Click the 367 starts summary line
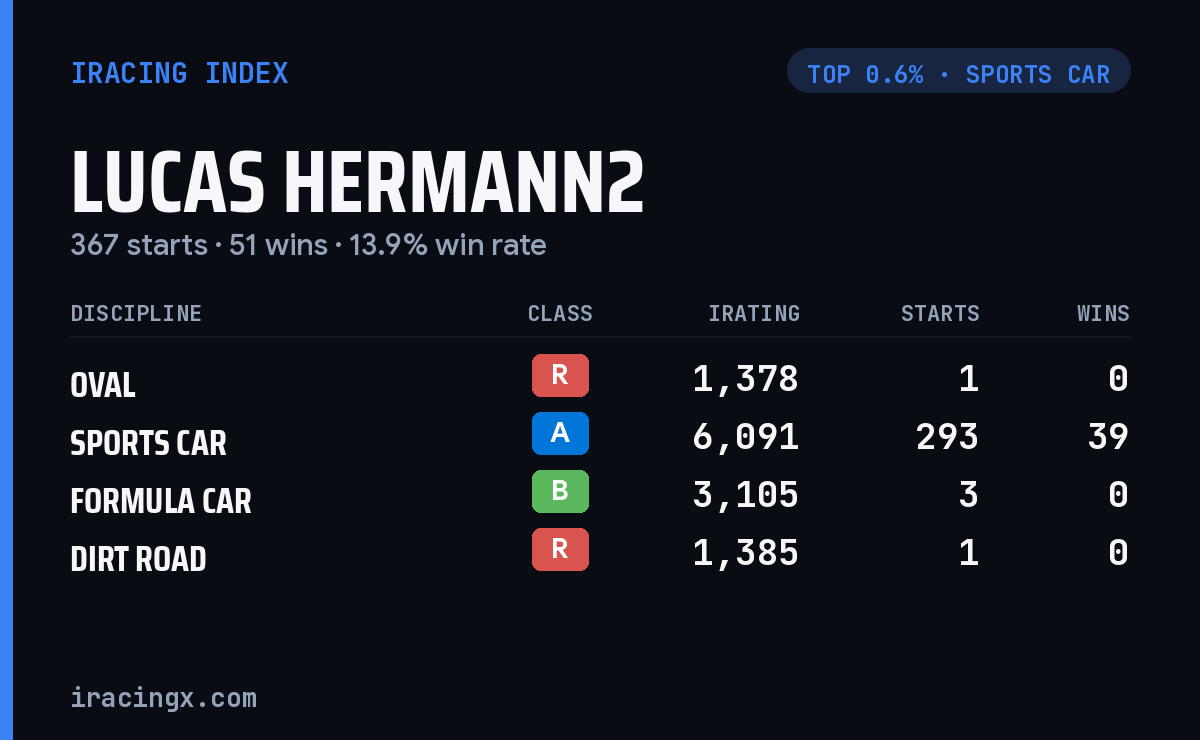The image size is (1200, 740). tap(308, 245)
